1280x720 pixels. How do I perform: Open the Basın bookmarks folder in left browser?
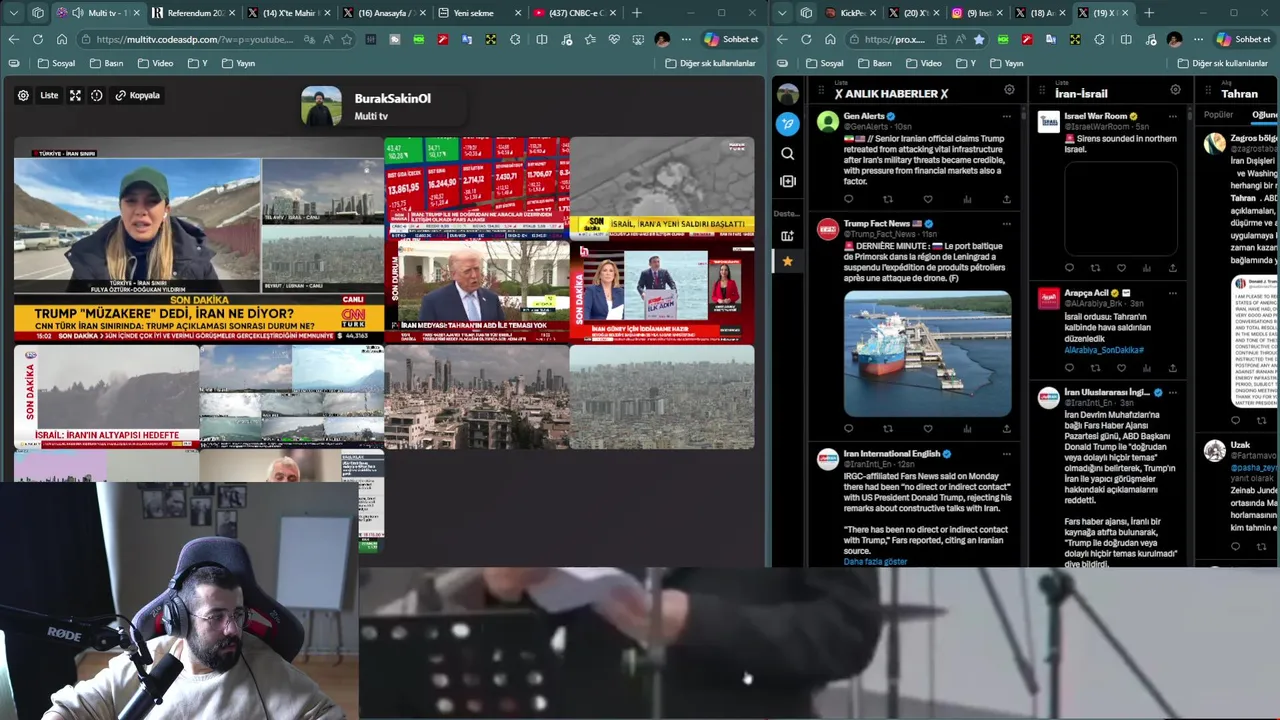tap(107, 63)
